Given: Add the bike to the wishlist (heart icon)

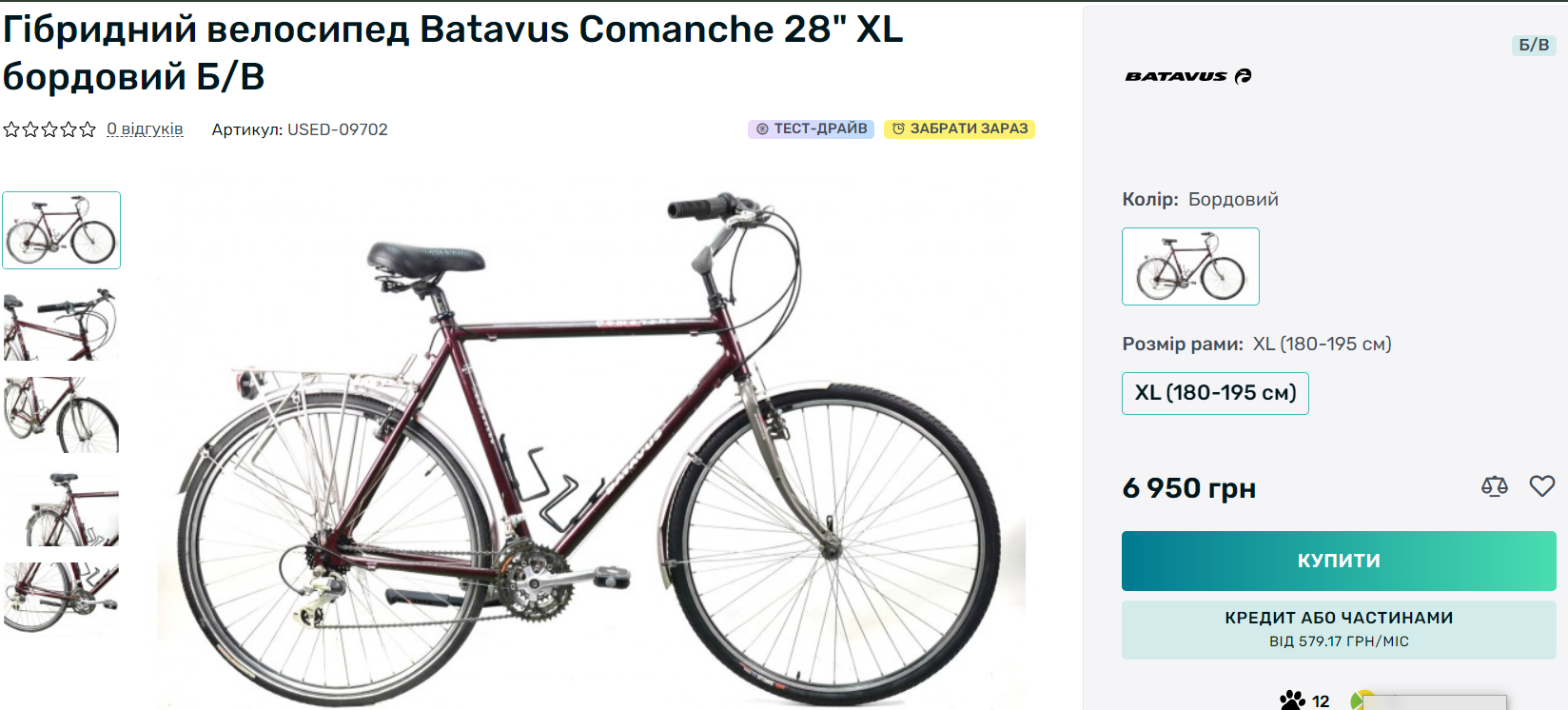Looking at the screenshot, I should point(1541,486).
